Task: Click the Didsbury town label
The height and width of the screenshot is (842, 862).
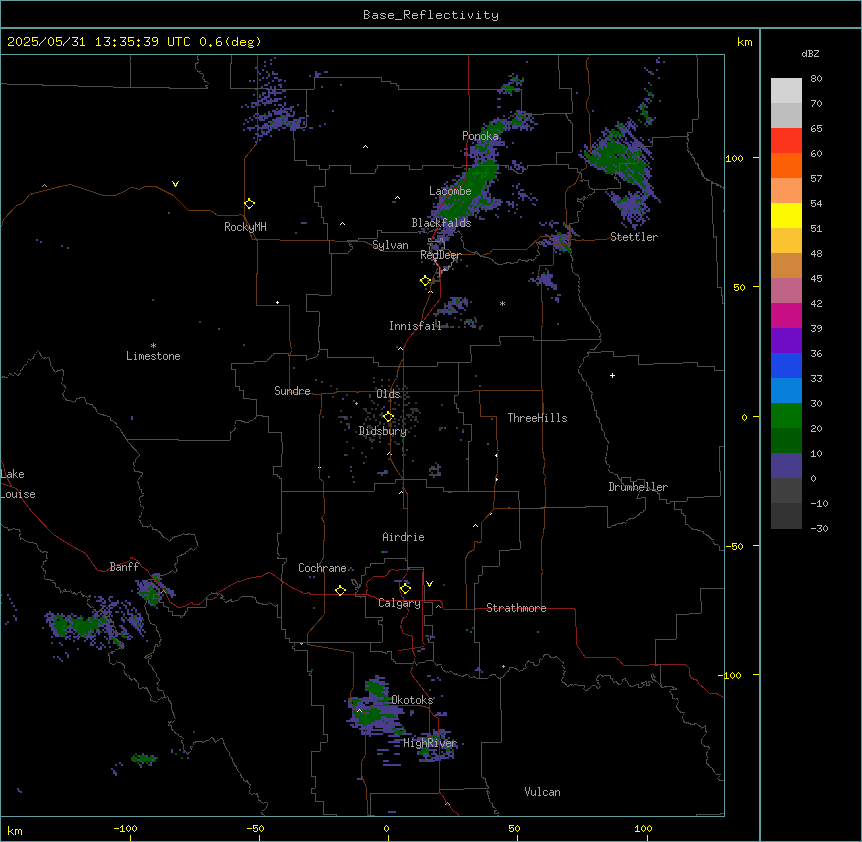Action: tap(383, 431)
